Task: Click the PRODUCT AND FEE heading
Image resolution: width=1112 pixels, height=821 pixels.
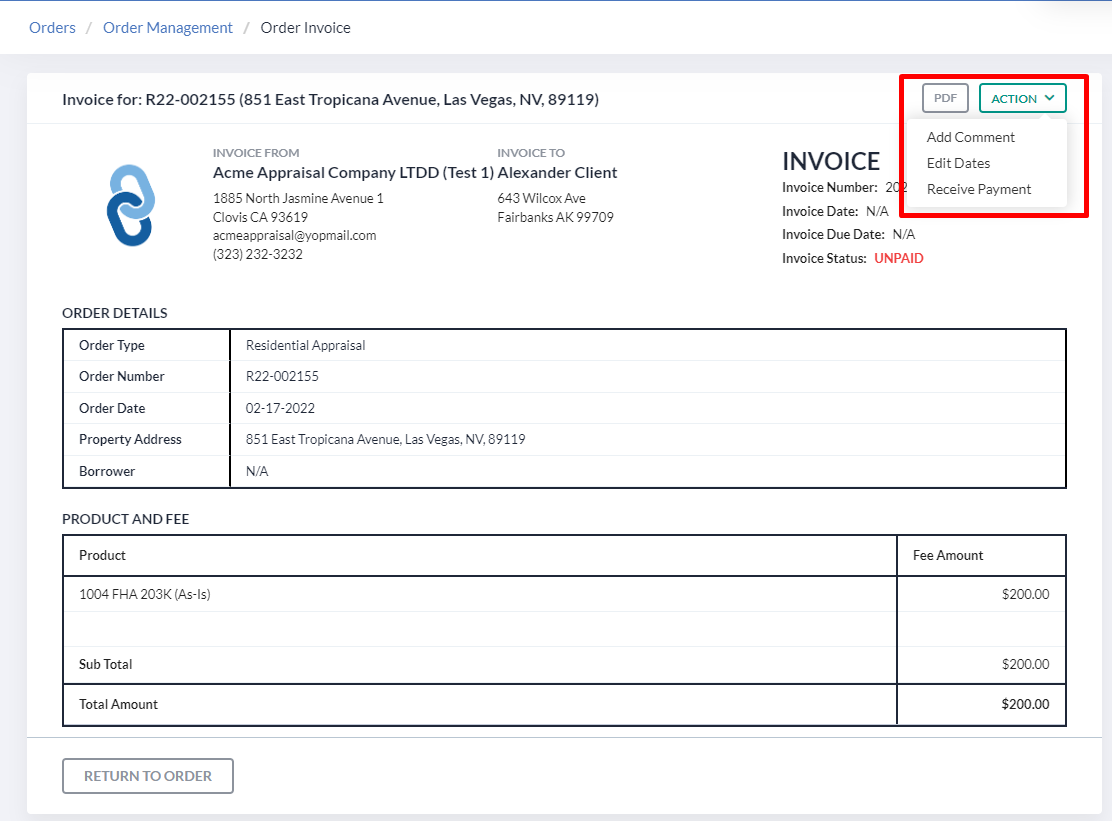Action: tap(126, 519)
